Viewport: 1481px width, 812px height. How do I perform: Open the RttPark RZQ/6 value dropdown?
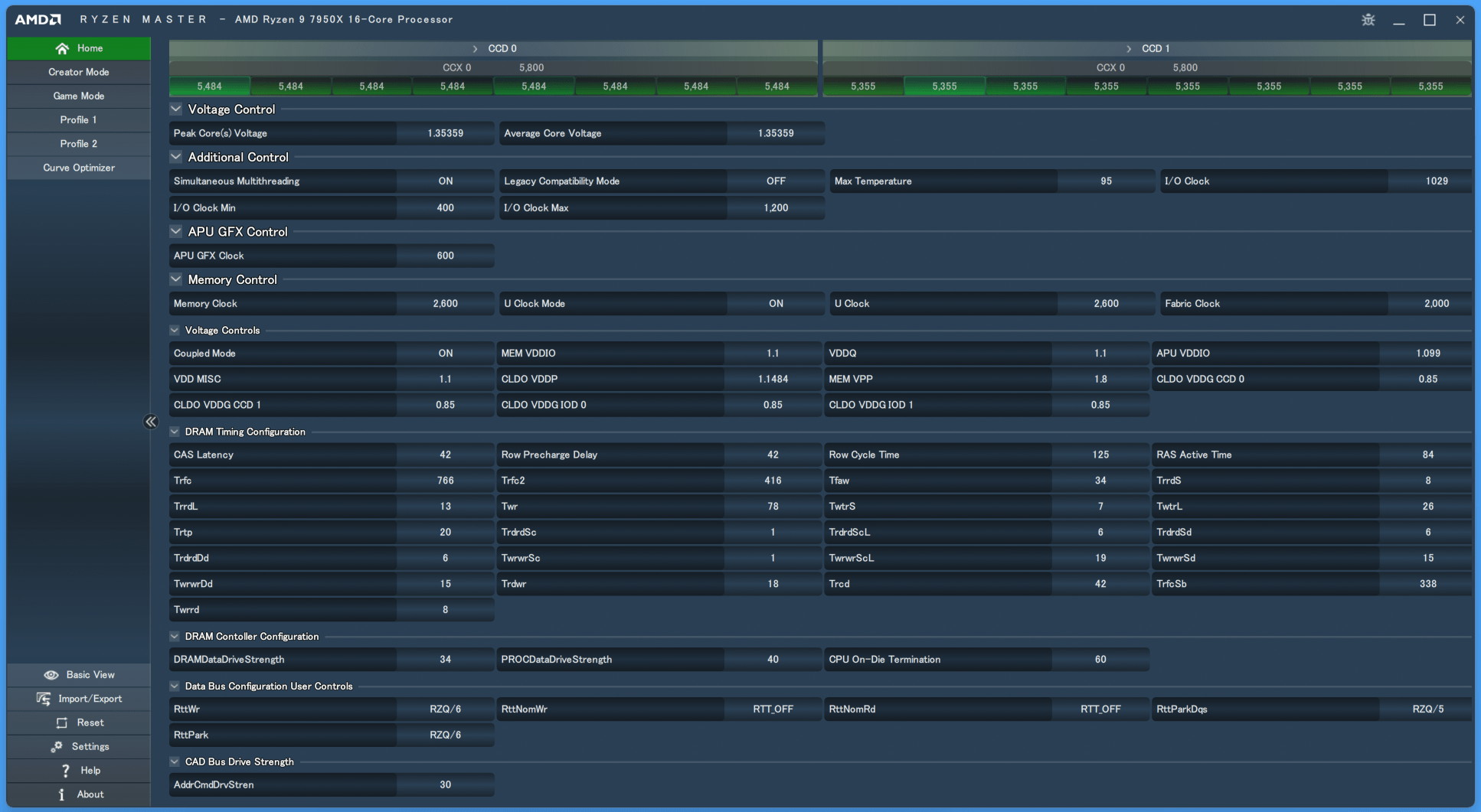(446, 735)
